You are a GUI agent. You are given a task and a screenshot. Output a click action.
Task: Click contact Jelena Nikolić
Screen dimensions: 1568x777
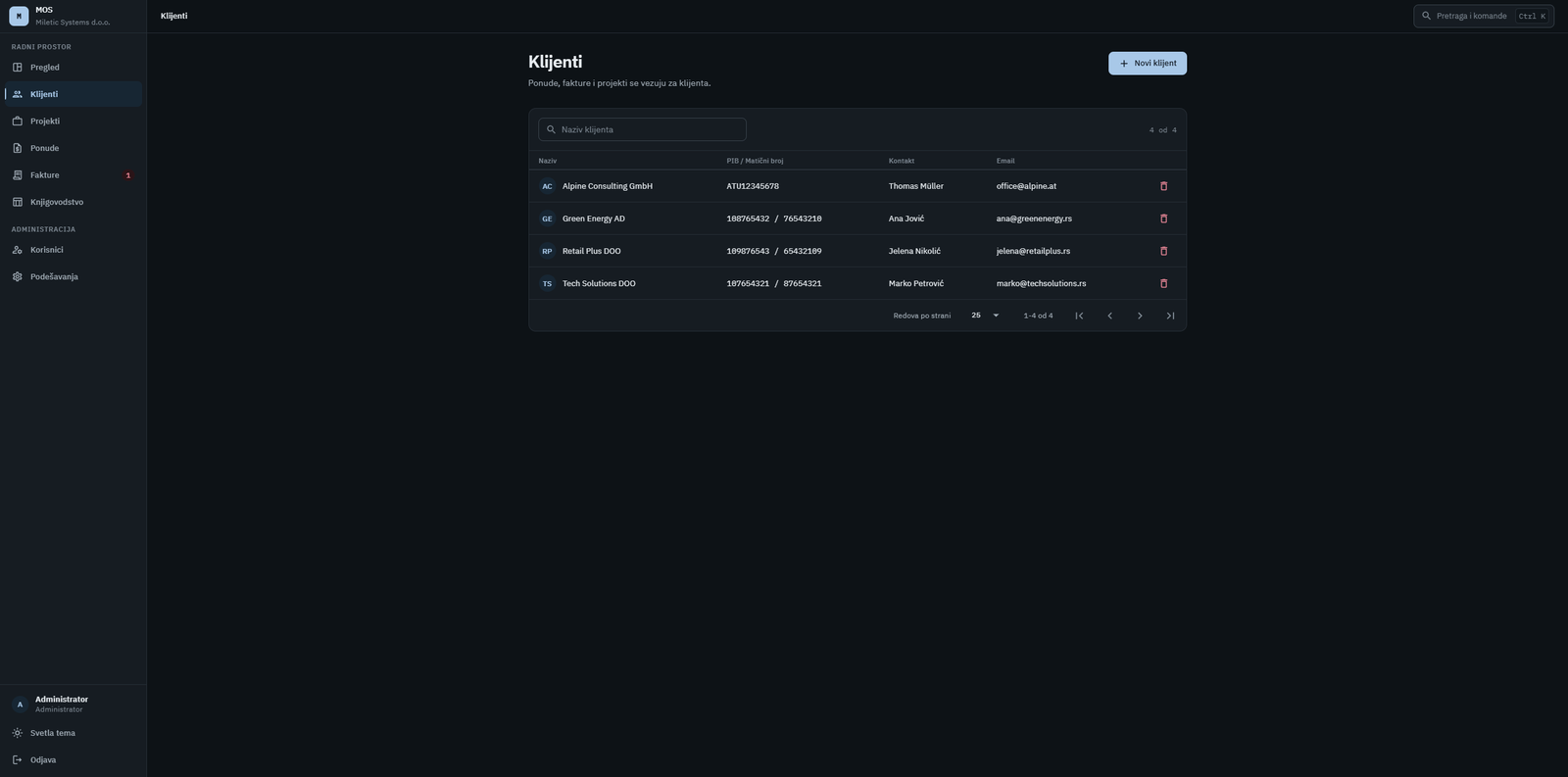coord(914,251)
